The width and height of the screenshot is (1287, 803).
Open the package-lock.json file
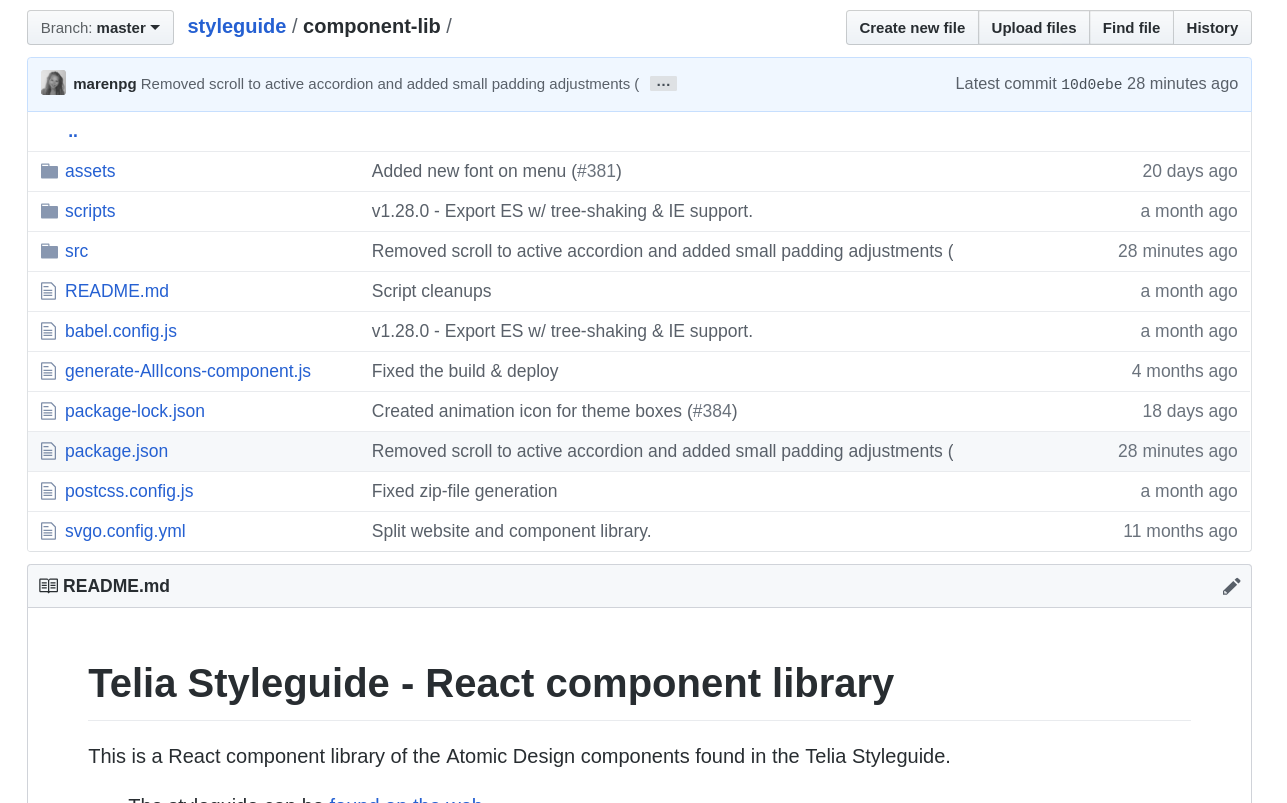point(135,411)
